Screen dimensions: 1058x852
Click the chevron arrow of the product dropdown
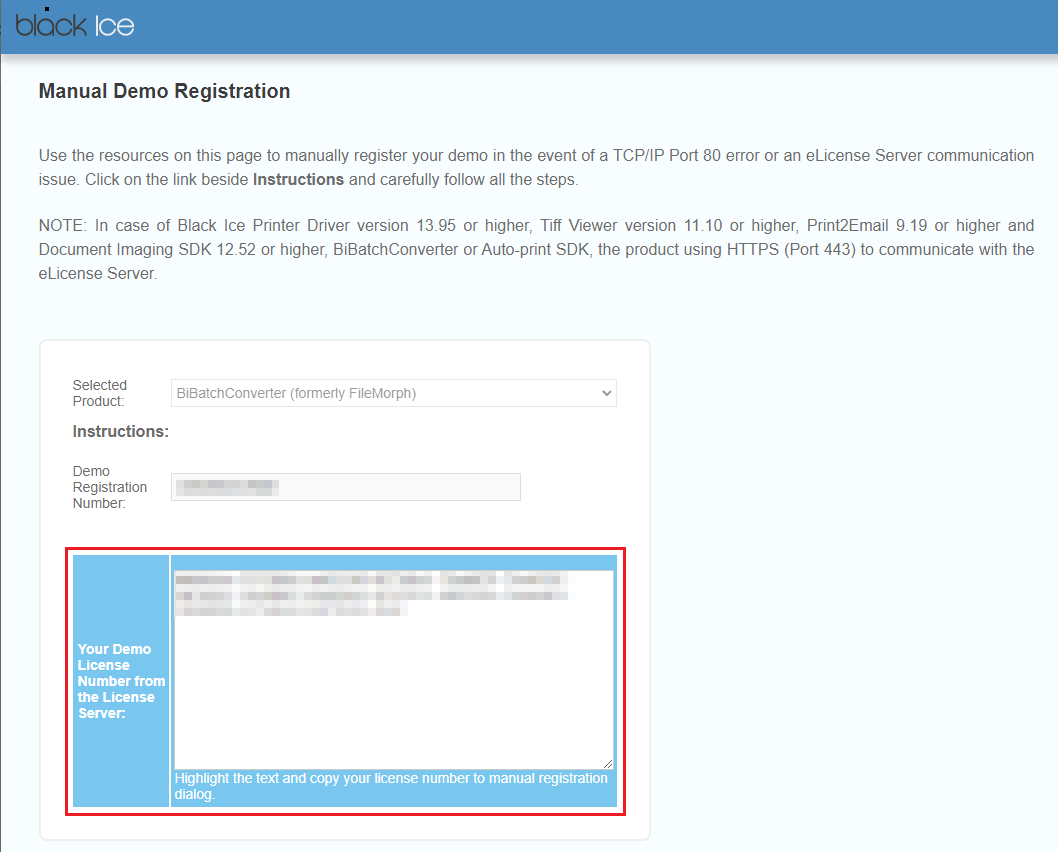coord(606,394)
